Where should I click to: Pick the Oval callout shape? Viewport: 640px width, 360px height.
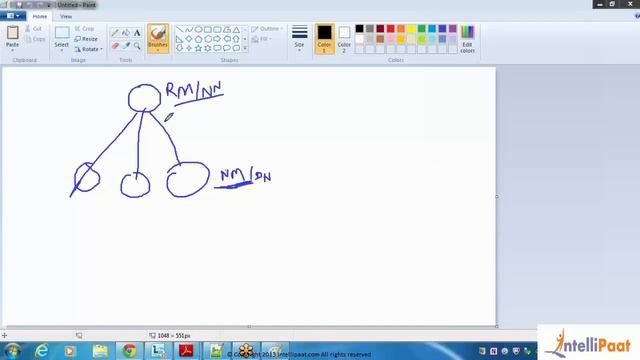[227, 48]
